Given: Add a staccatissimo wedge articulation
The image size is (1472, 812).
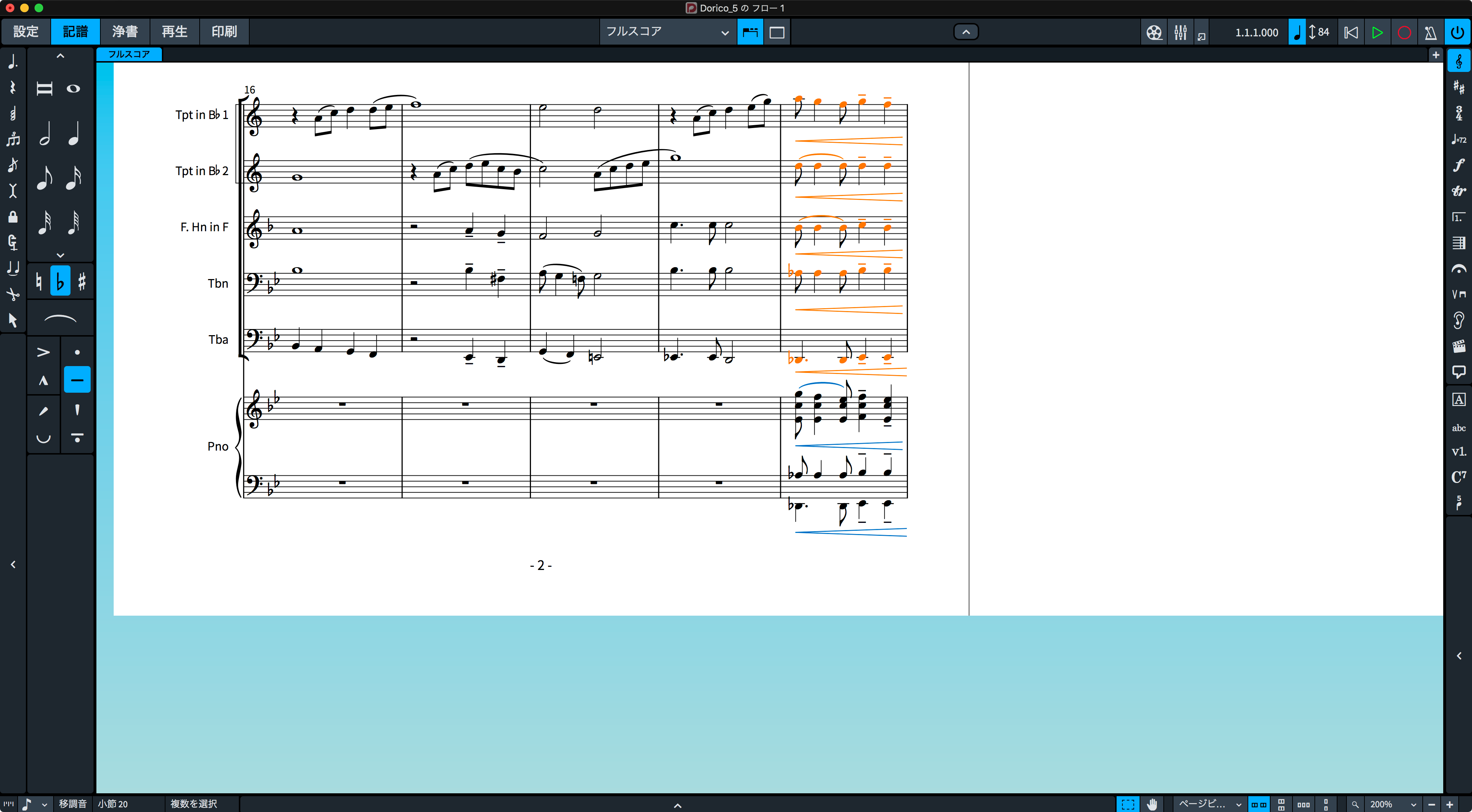Looking at the screenshot, I should pos(77,410).
